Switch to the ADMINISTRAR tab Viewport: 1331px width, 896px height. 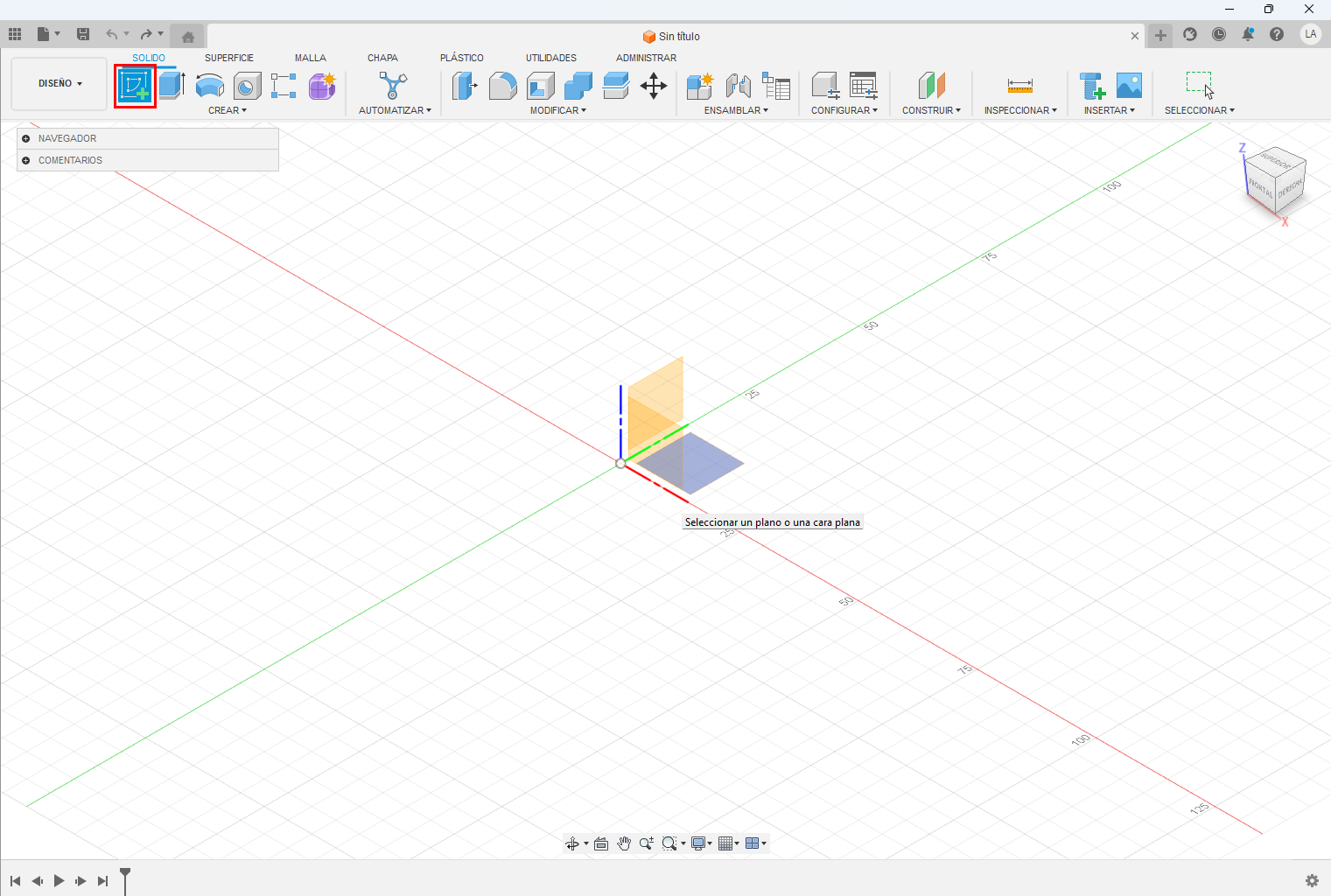click(x=646, y=58)
